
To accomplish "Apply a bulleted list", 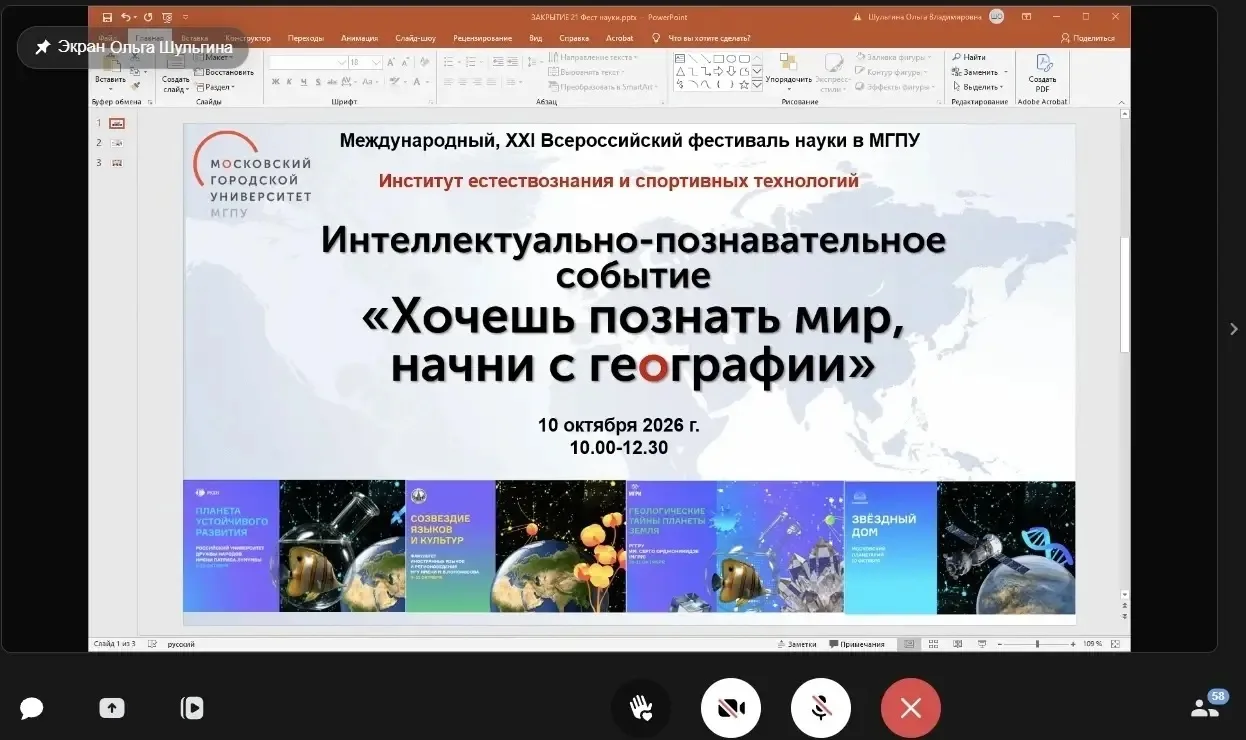I will tap(451, 62).
